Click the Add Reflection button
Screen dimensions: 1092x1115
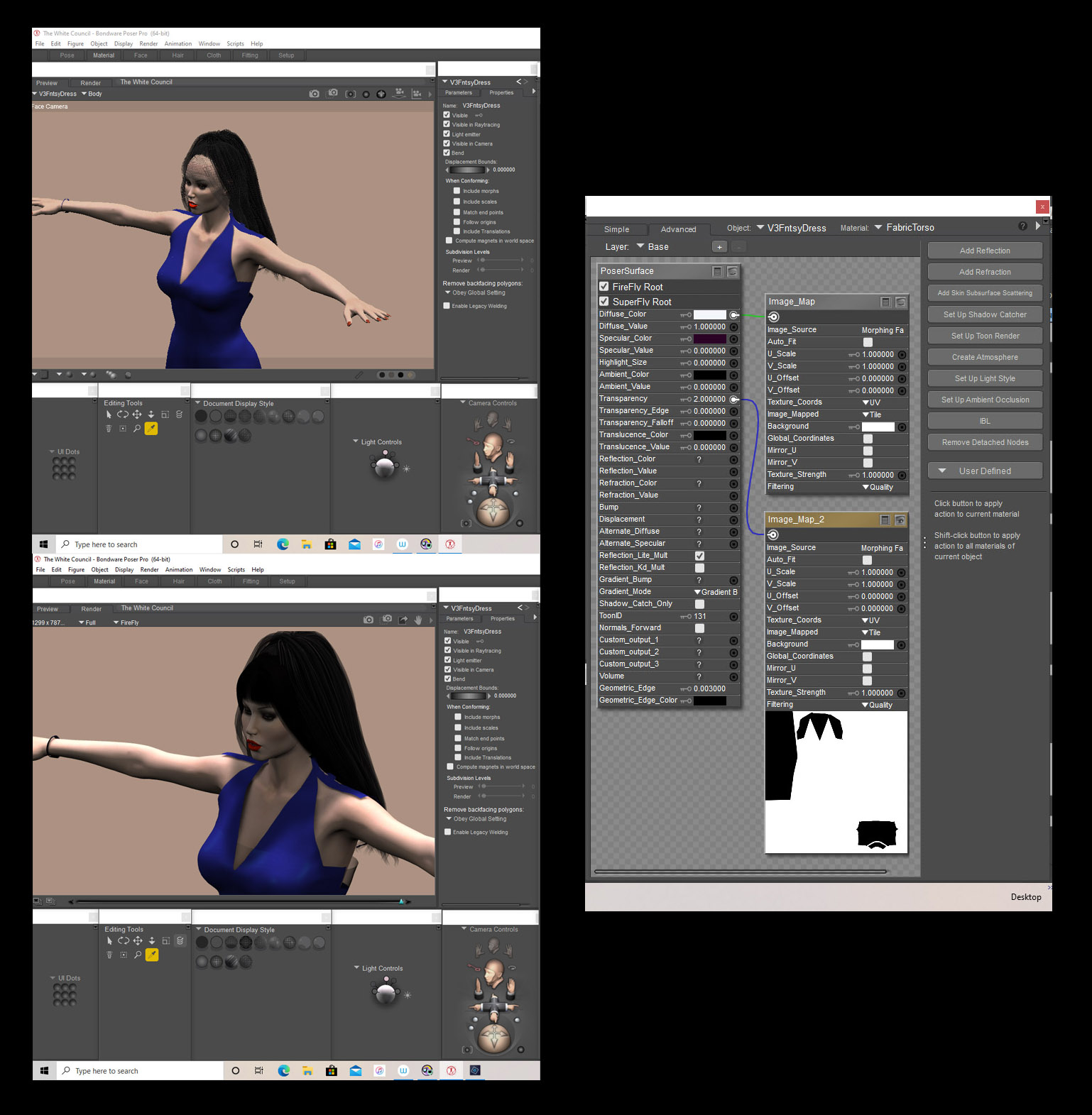tap(984, 251)
